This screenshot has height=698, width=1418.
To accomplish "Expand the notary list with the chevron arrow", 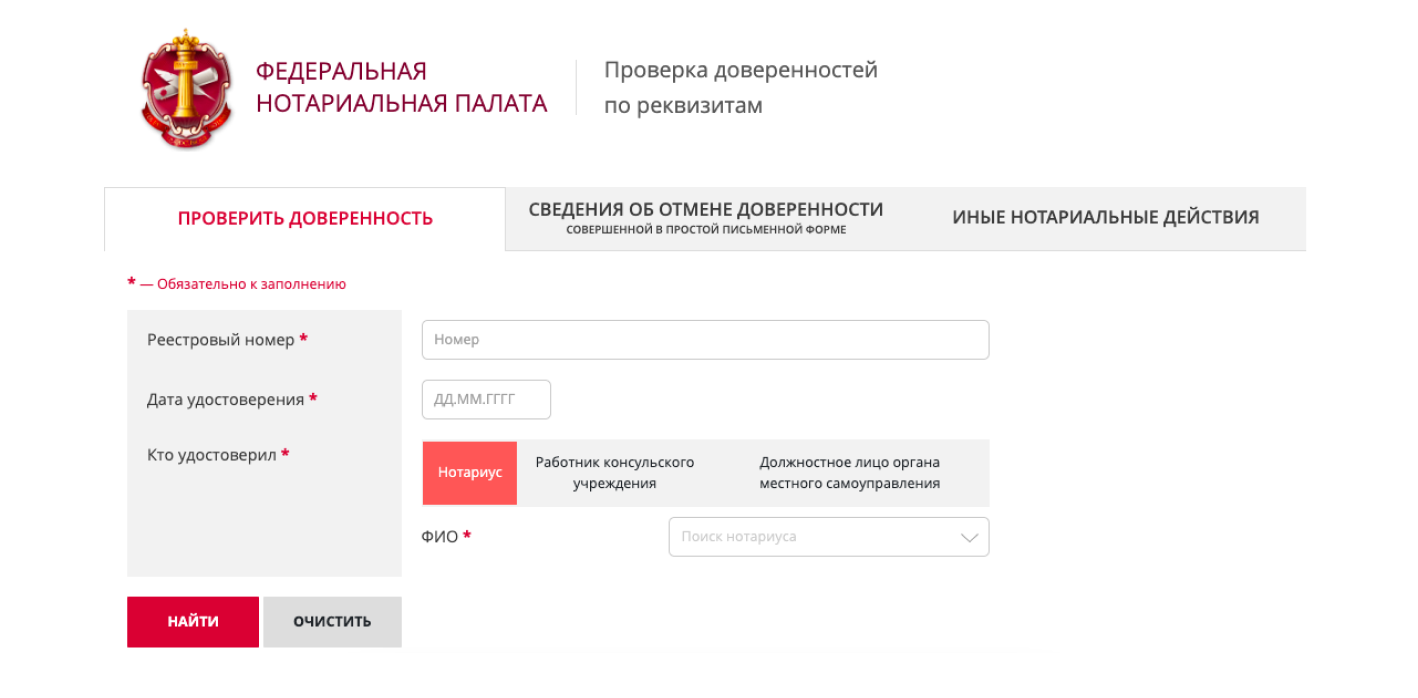I will [968, 538].
